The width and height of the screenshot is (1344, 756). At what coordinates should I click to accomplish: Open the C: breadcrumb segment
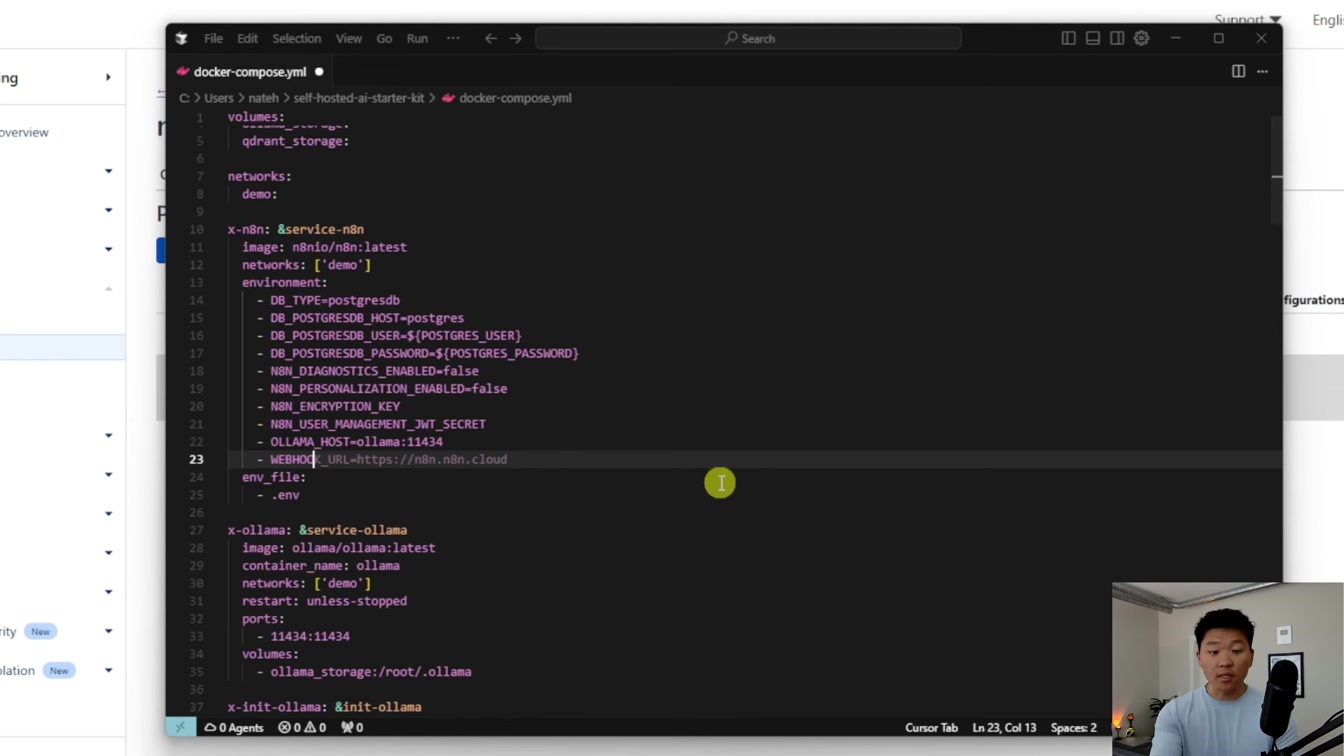click(185, 98)
